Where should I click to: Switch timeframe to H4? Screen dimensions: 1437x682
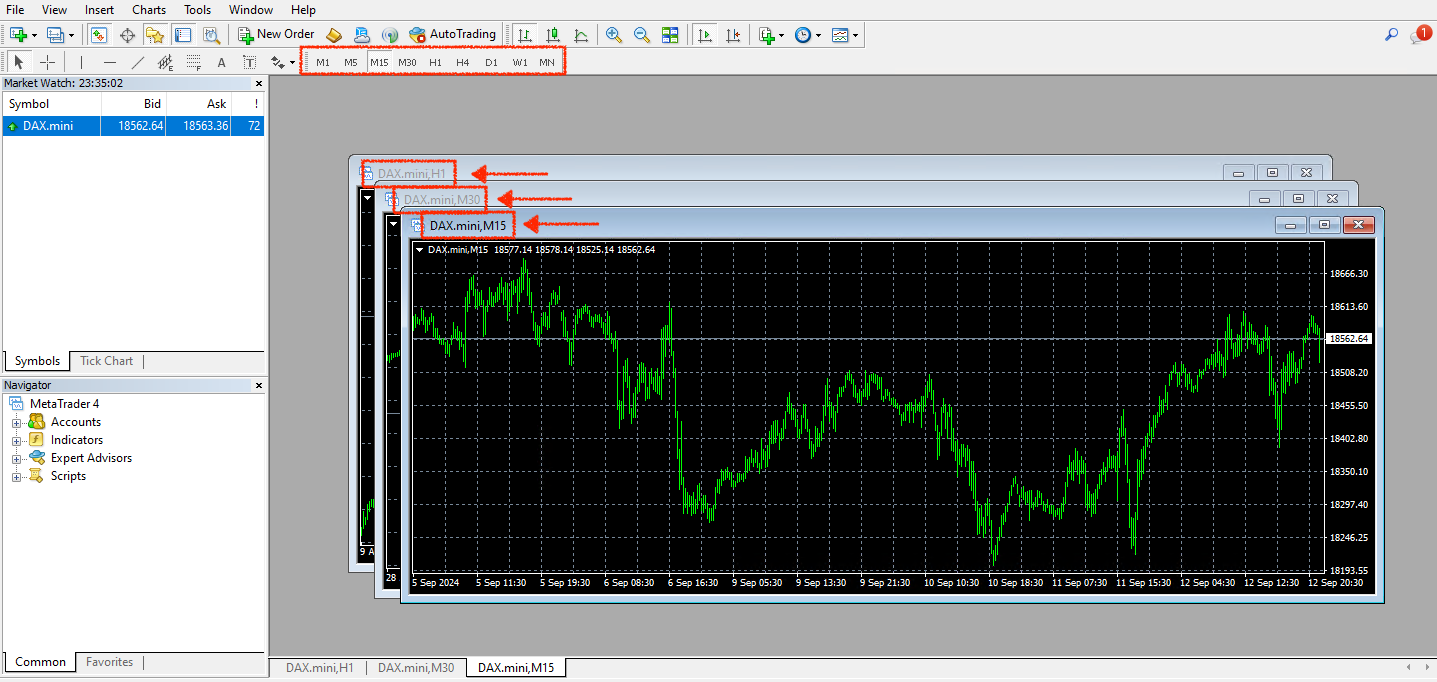[462, 61]
